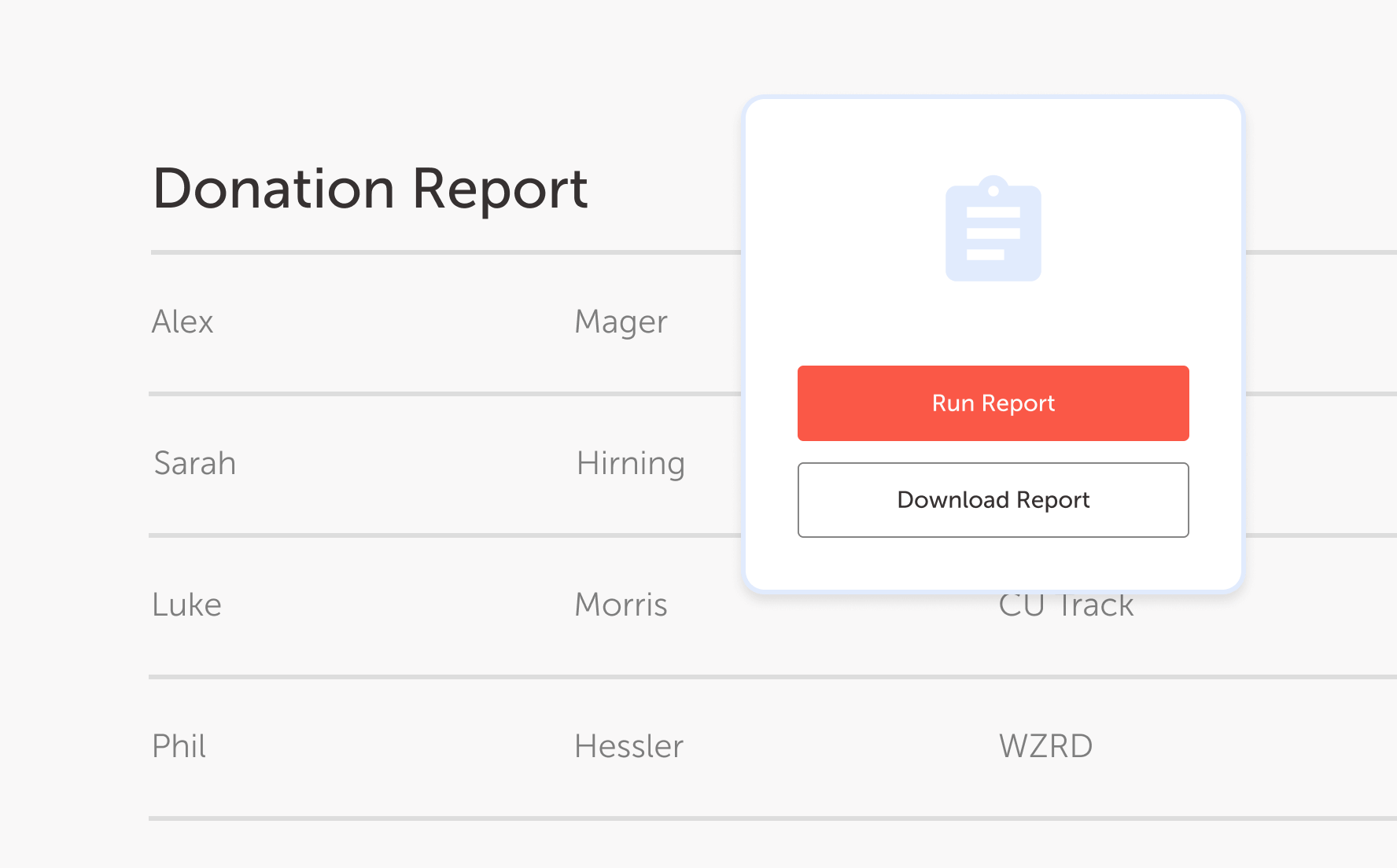Select the last name Hessler
This screenshot has width=1397, height=868.
(628, 746)
